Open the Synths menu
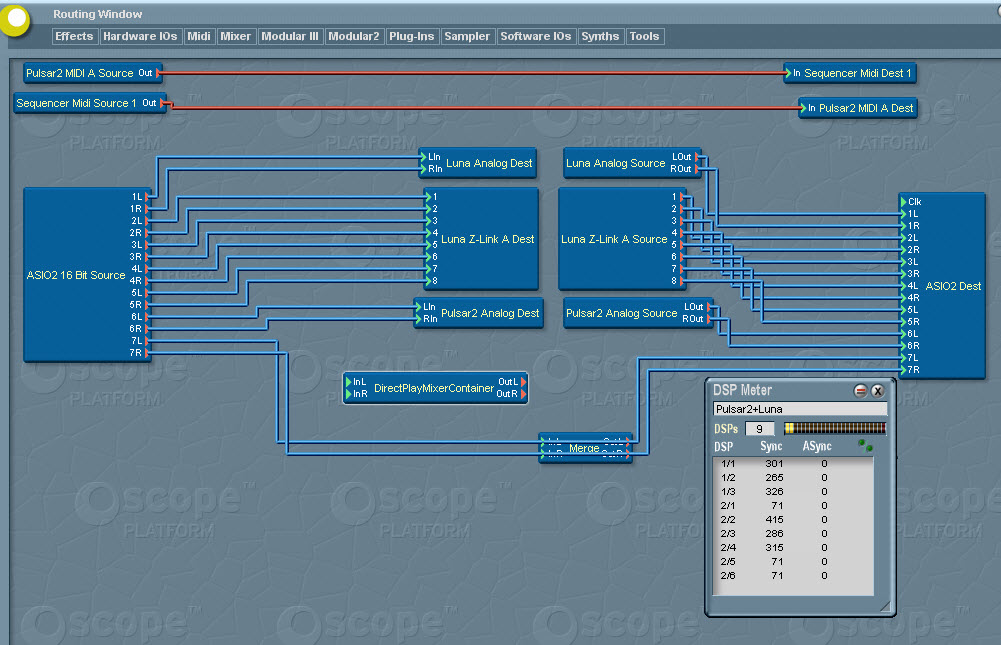 600,36
